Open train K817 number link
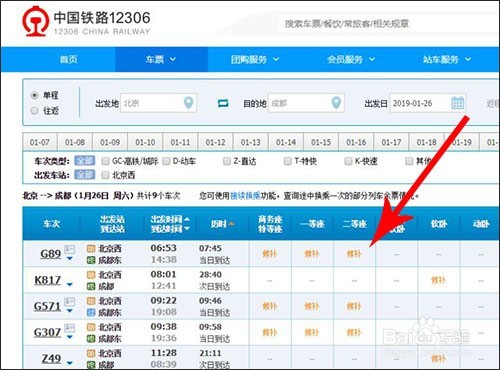 [48, 280]
